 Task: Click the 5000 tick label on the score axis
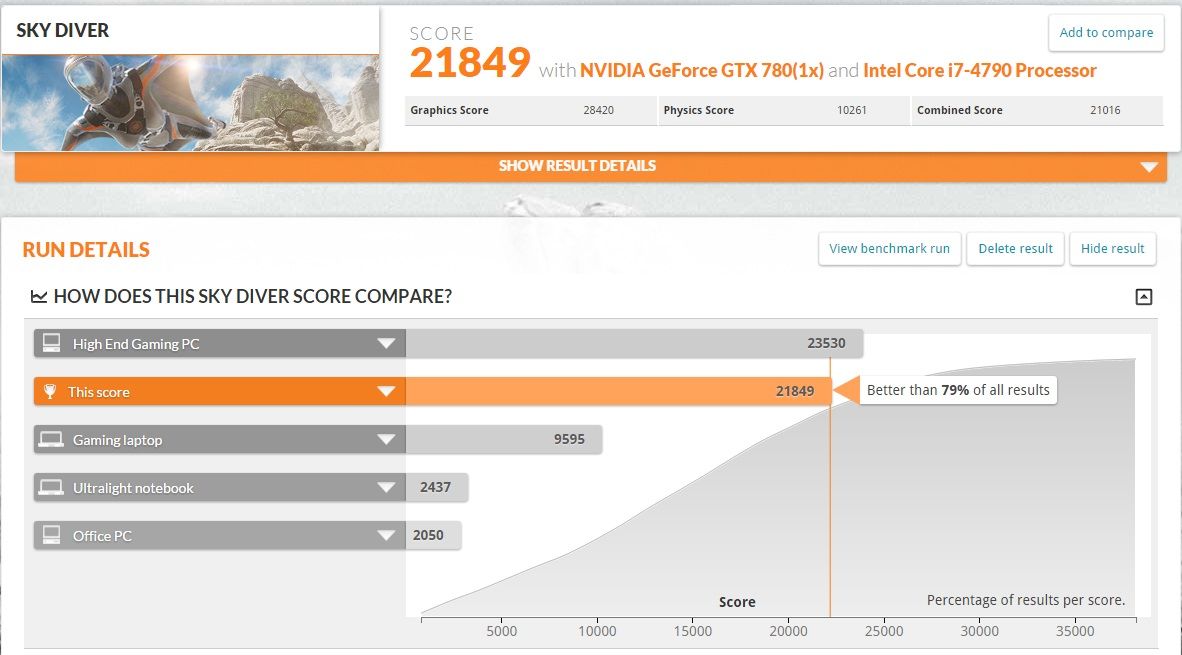pyautogui.click(x=502, y=631)
